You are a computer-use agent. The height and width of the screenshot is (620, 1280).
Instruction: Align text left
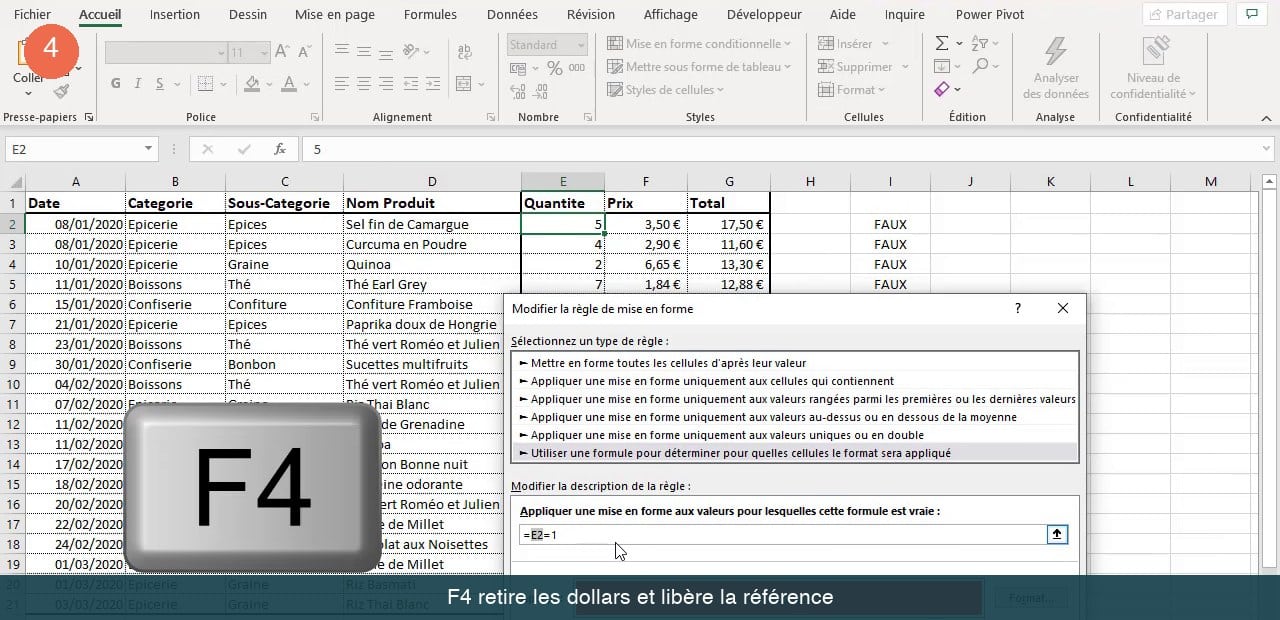(342, 84)
